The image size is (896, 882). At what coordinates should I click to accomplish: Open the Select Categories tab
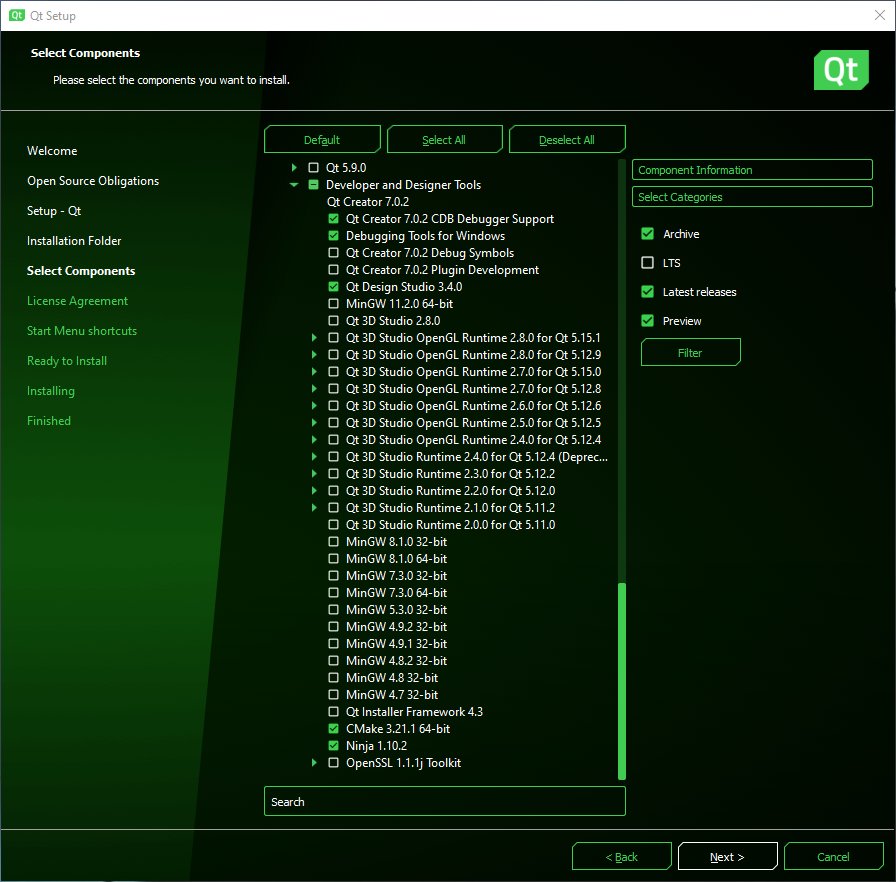click(752, 197)
